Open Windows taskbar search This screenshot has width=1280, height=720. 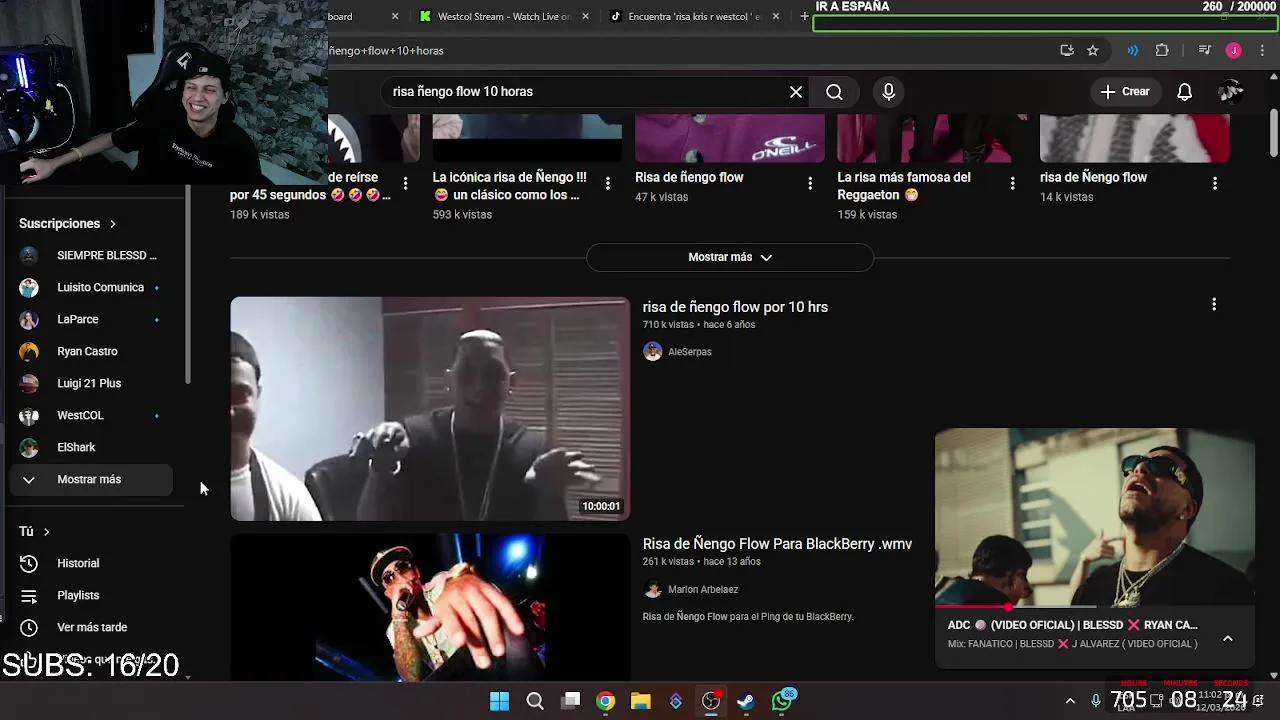(535, 701)
